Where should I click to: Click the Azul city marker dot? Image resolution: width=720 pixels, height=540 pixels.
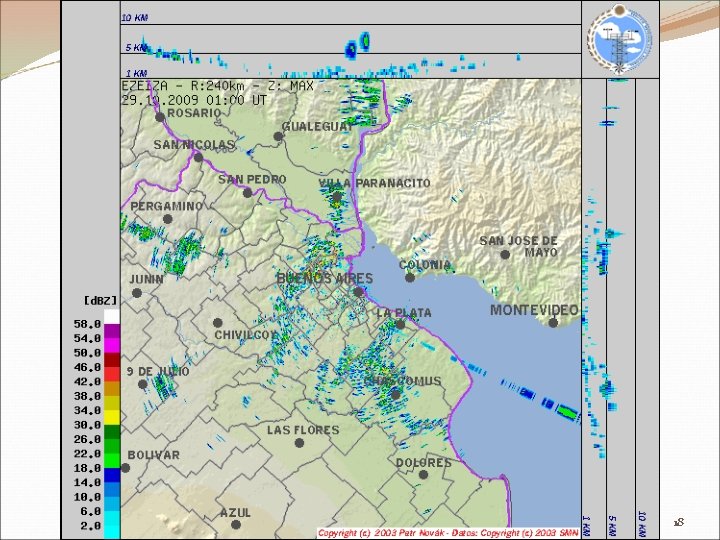[x=236, y=524]
